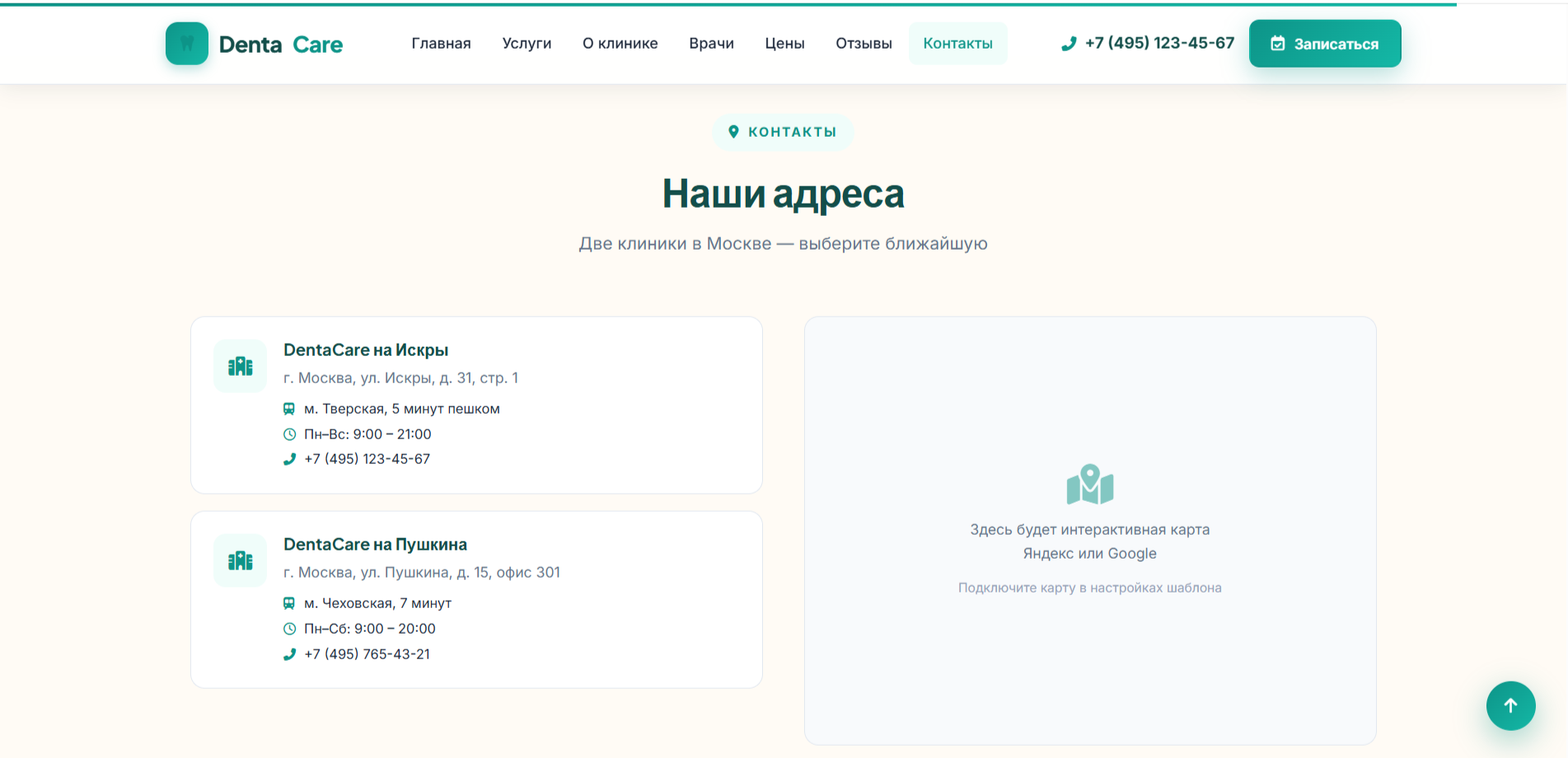Click text Яндекс или Google
Viewport: 1568px width, 758px height.
1090,554
